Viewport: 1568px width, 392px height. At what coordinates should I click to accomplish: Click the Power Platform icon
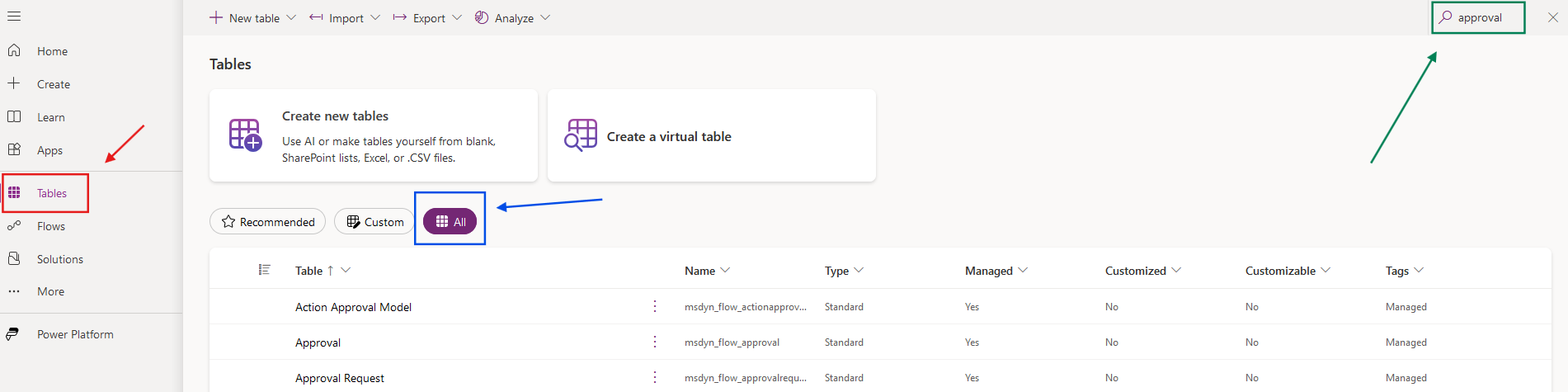pyautogui.click(x=13, y=334)
